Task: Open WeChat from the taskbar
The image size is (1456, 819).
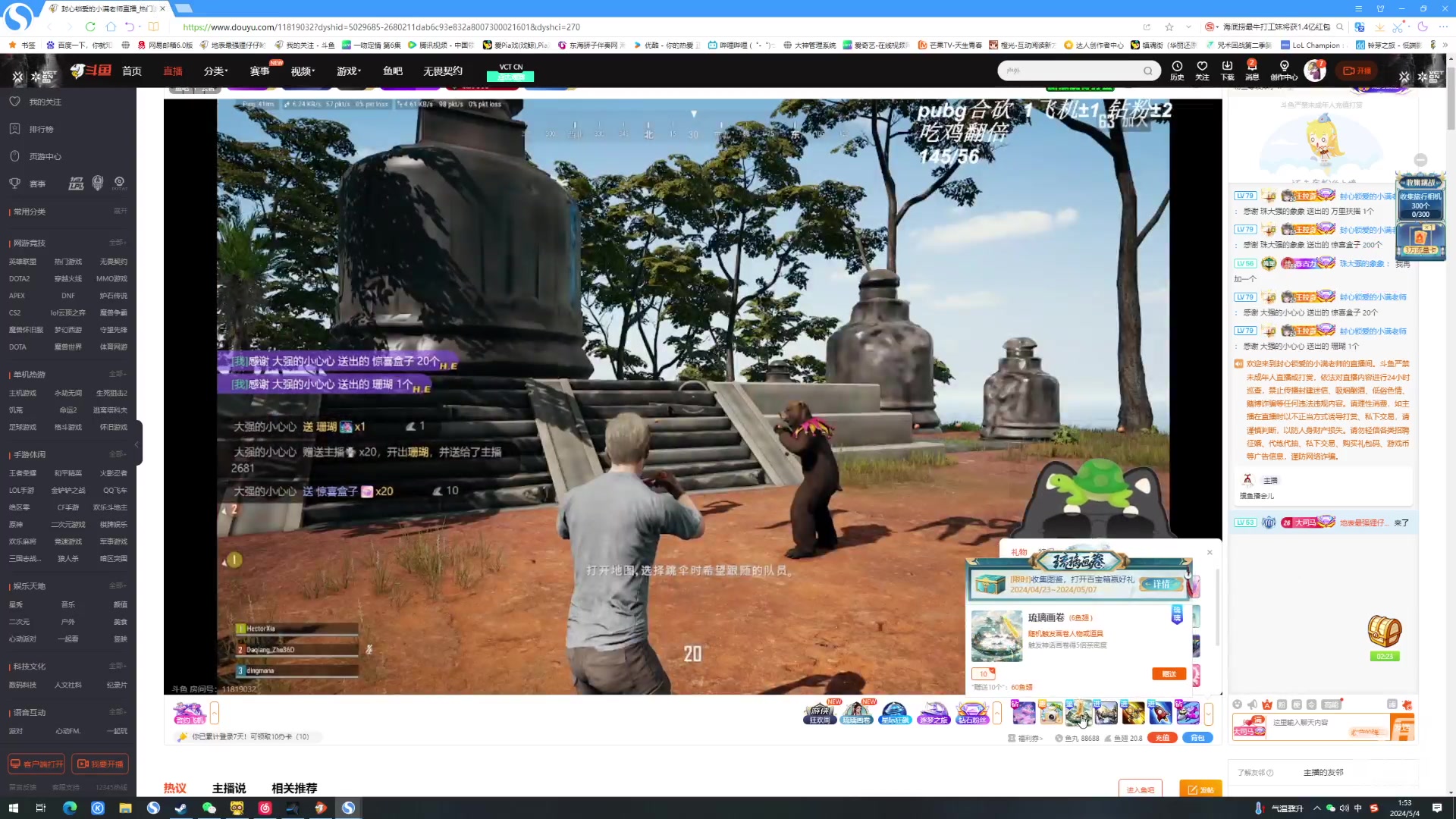Action: click(x=209, y=808)
